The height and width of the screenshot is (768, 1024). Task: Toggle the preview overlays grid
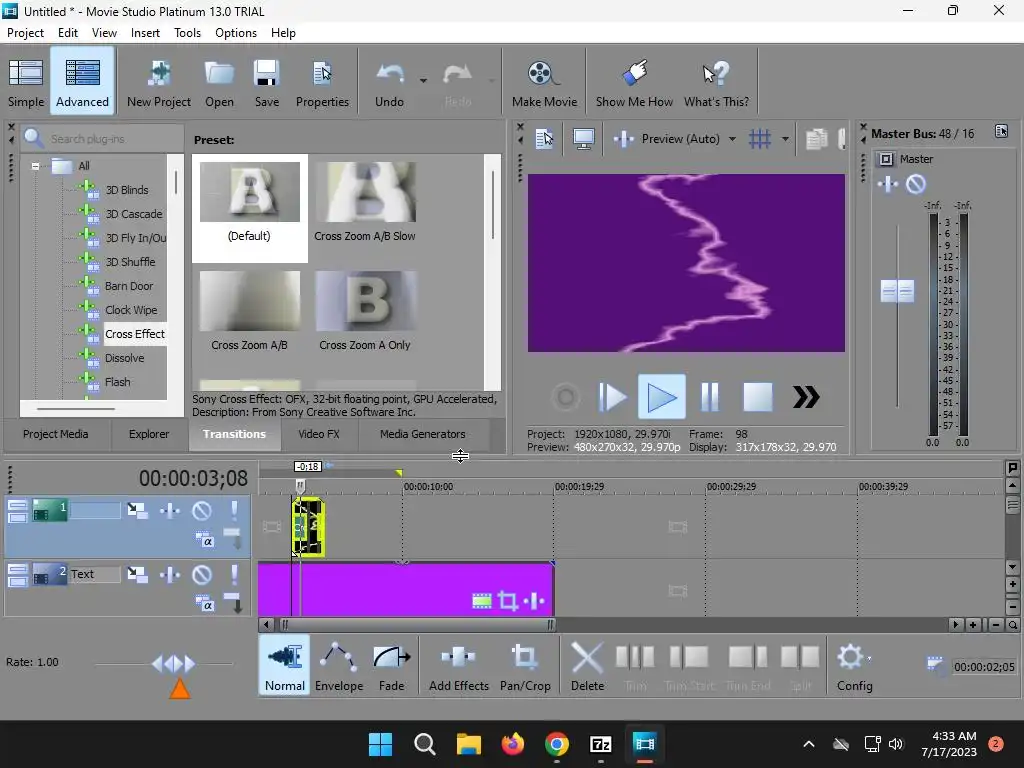[760, 138]
